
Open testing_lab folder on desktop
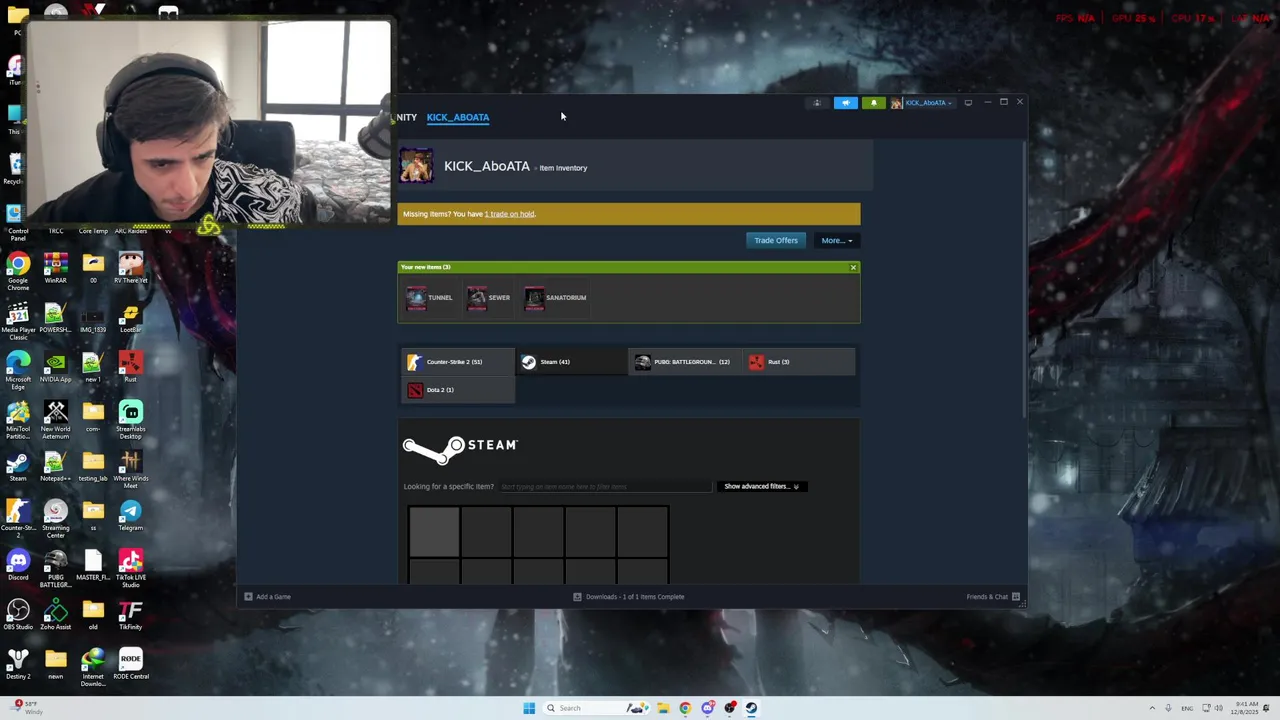[x=93, y=466]
